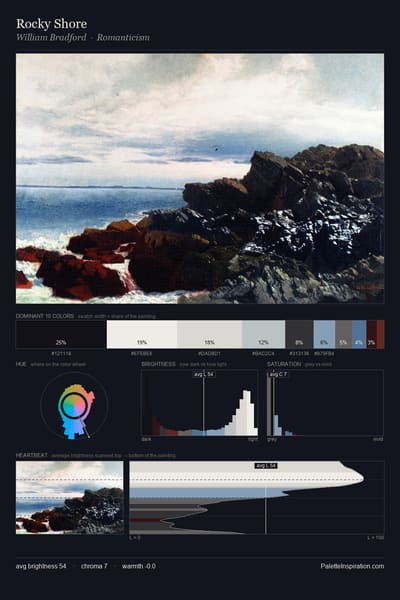Image resolution: width=400 pixels, height=600 pixels.
Task: Select the 19% off-white color swatch
Action: (142, 334)
